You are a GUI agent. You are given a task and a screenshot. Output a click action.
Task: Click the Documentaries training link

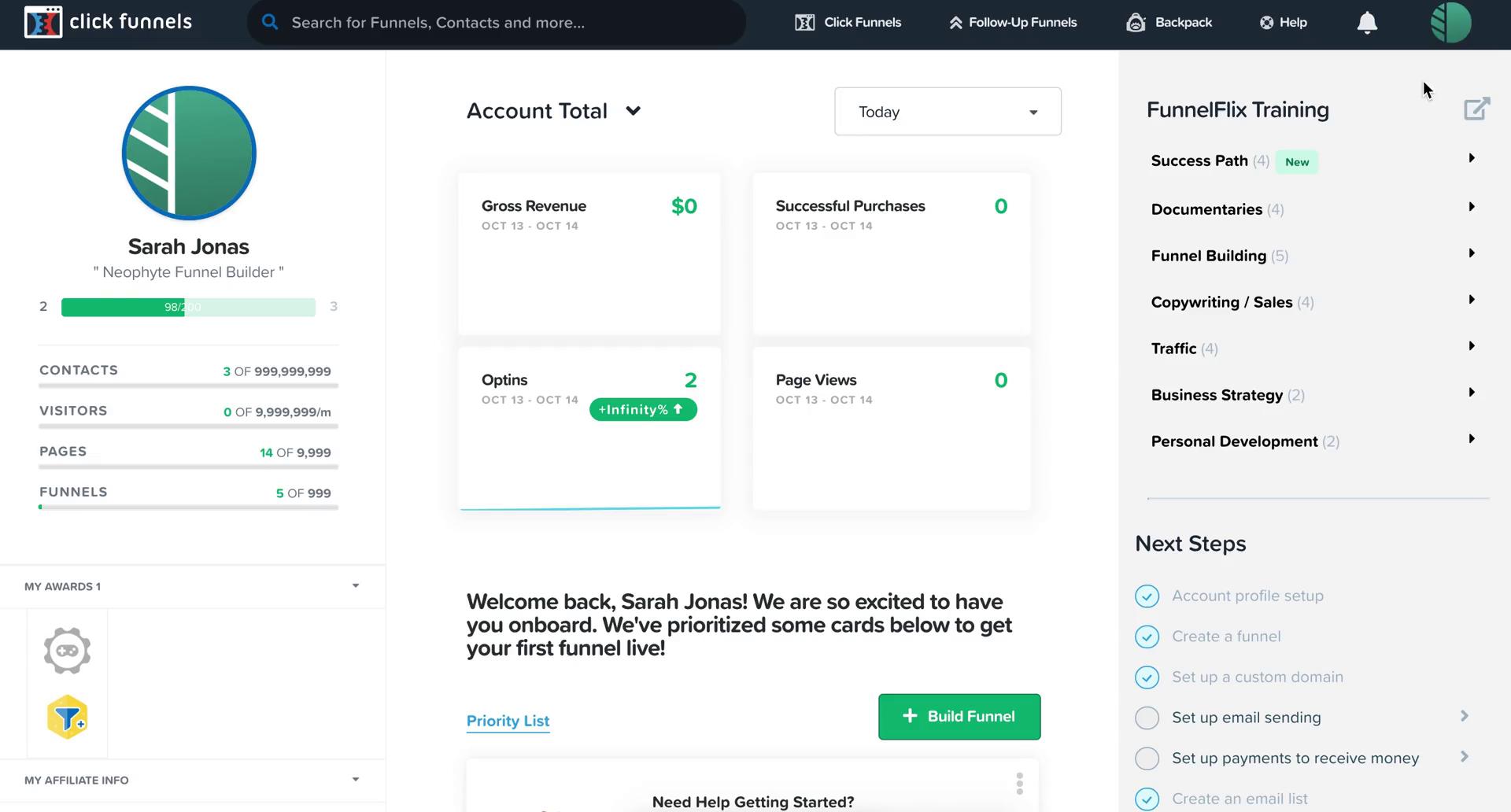(x=1206, y=209)
